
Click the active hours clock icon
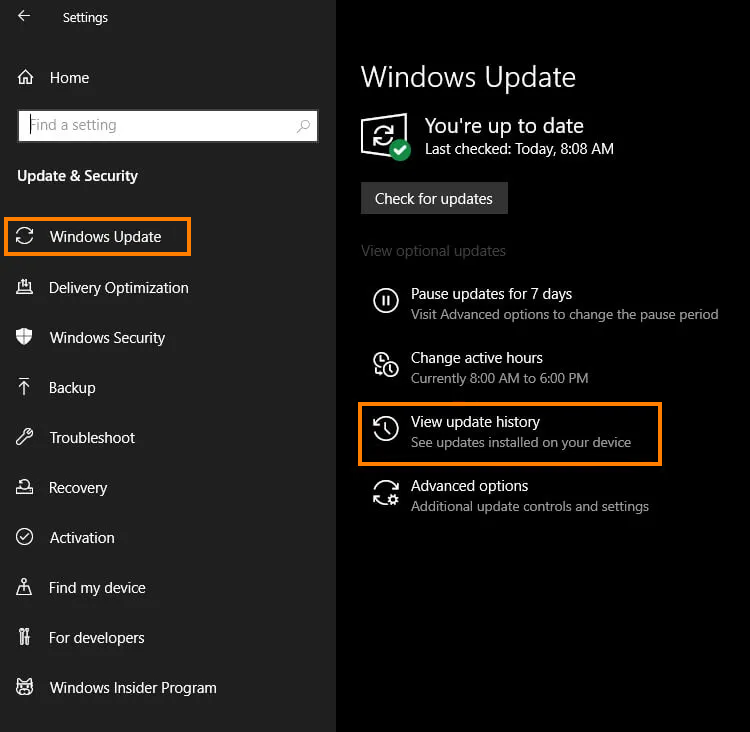coord(386,365)
